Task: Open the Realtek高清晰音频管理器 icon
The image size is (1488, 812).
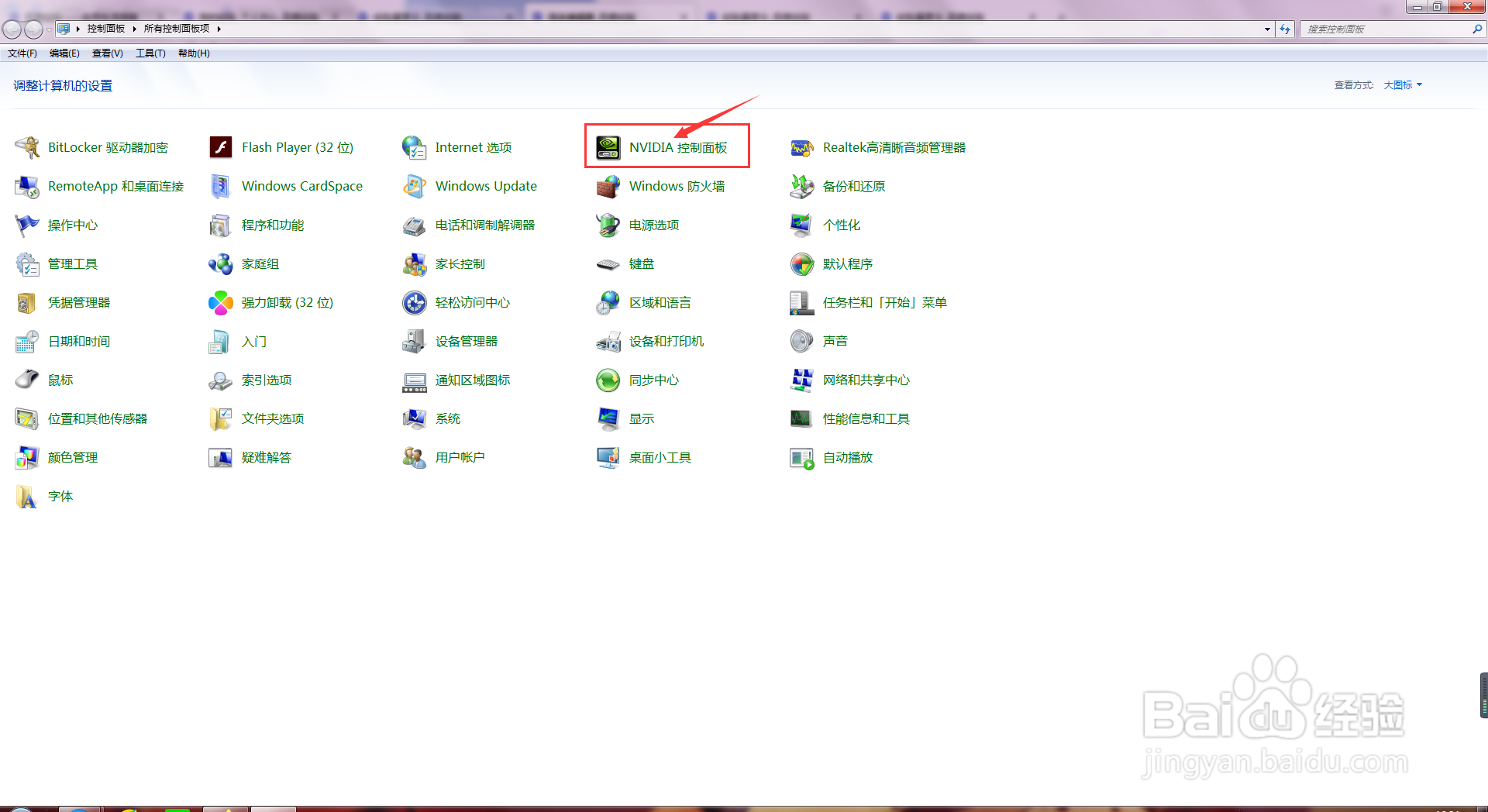Action: click(x=802, y=147)
